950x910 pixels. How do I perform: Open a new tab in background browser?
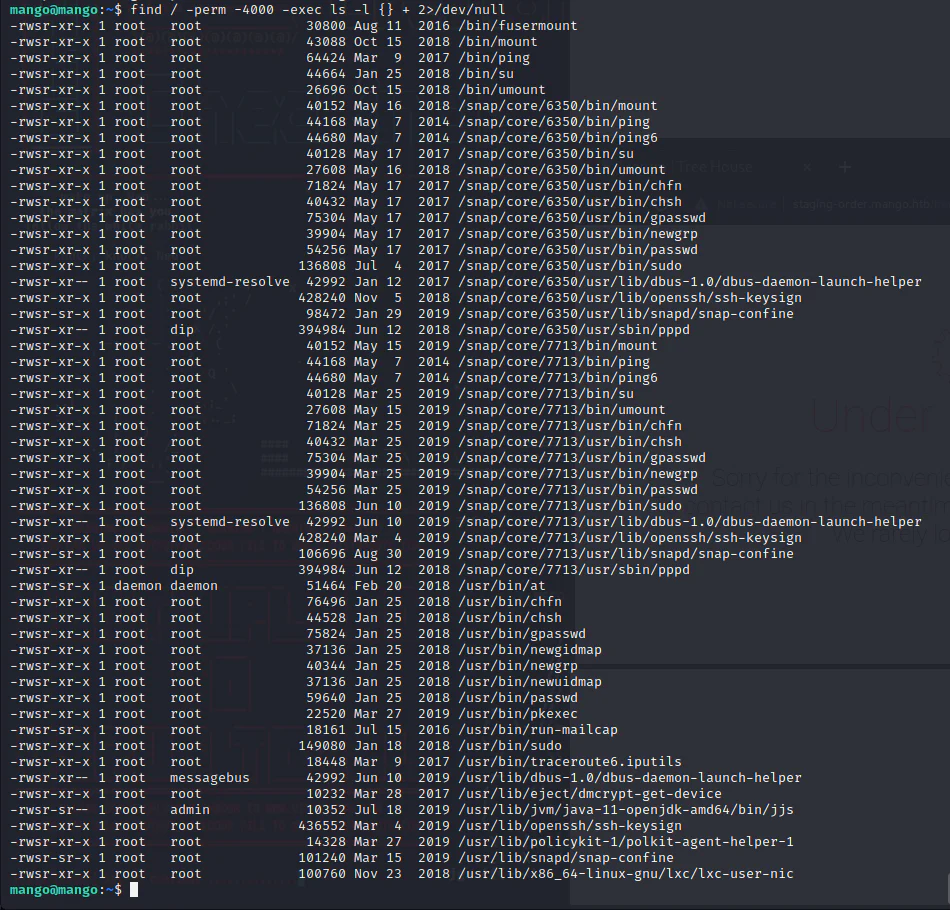click(x=845, y=167)
